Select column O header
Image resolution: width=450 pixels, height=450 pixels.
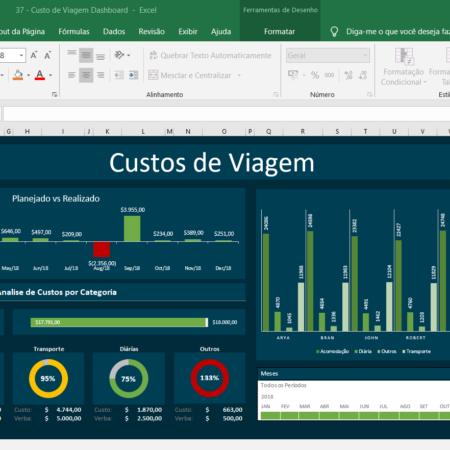(x=224, y=132)
